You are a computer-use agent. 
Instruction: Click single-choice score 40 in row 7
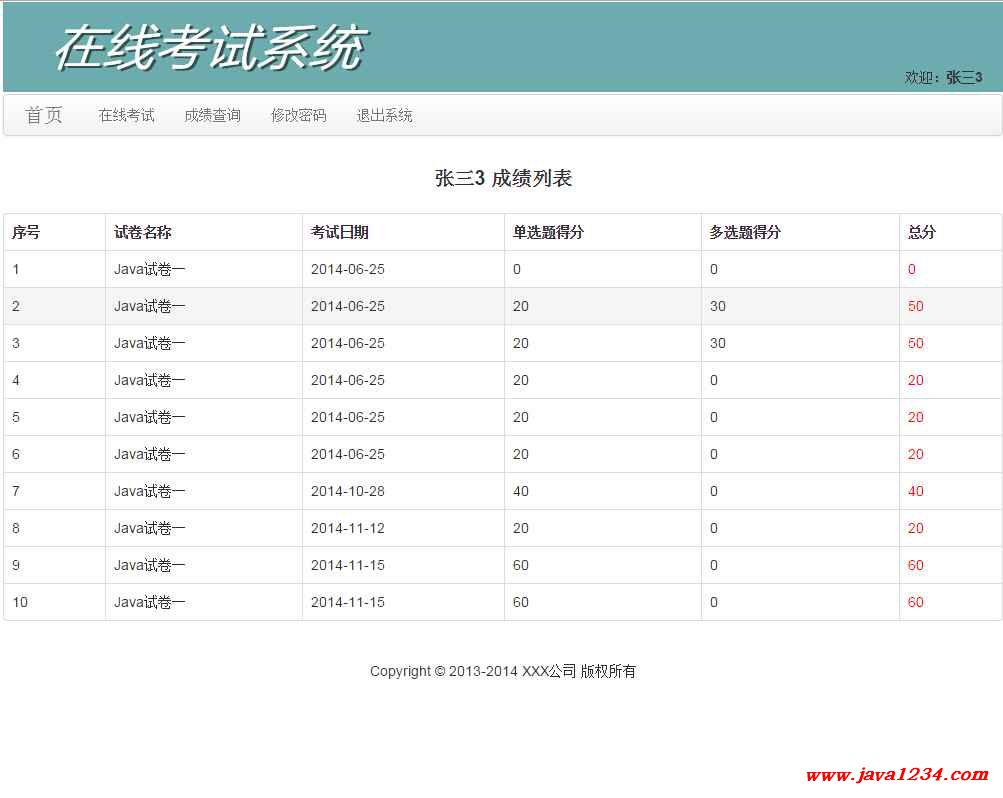tap(521, 491)
